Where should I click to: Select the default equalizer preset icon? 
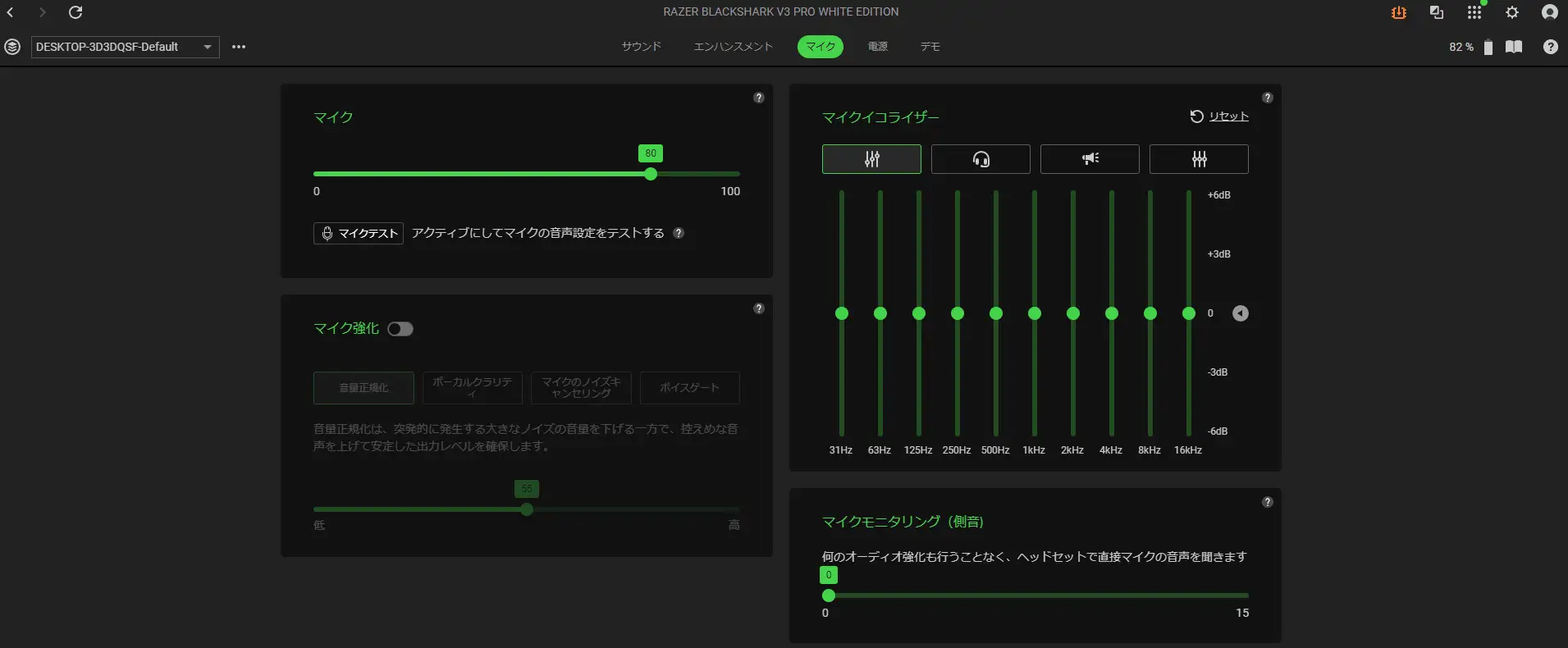tap(871, 159)
